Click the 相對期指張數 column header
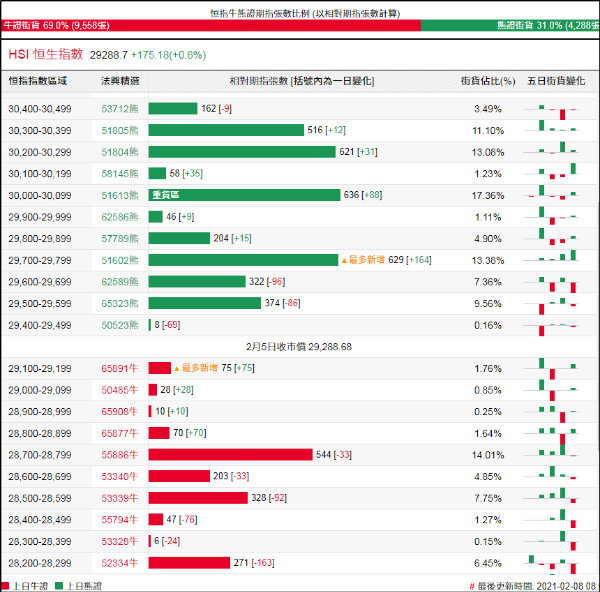Viewport: 600px width, 592px height. (302, 81)
